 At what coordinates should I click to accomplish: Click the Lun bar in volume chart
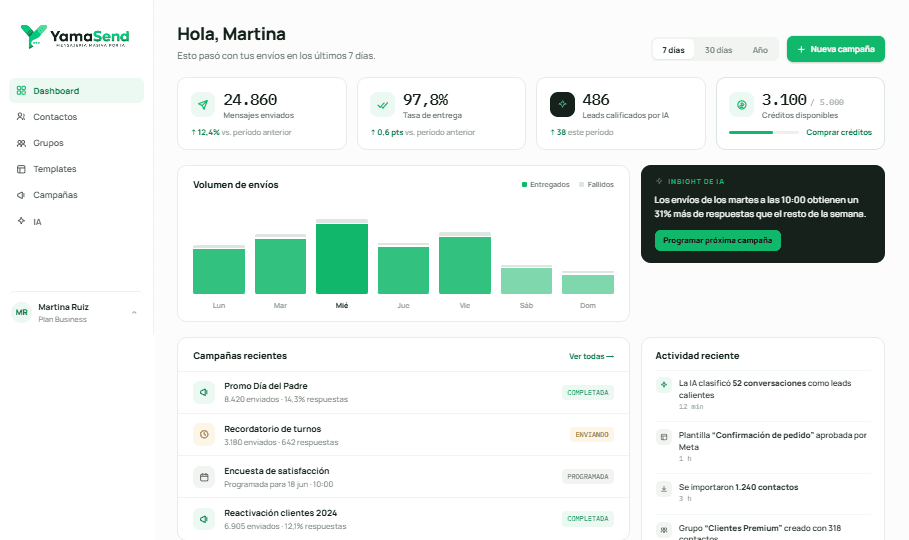(x=219, y=270)
